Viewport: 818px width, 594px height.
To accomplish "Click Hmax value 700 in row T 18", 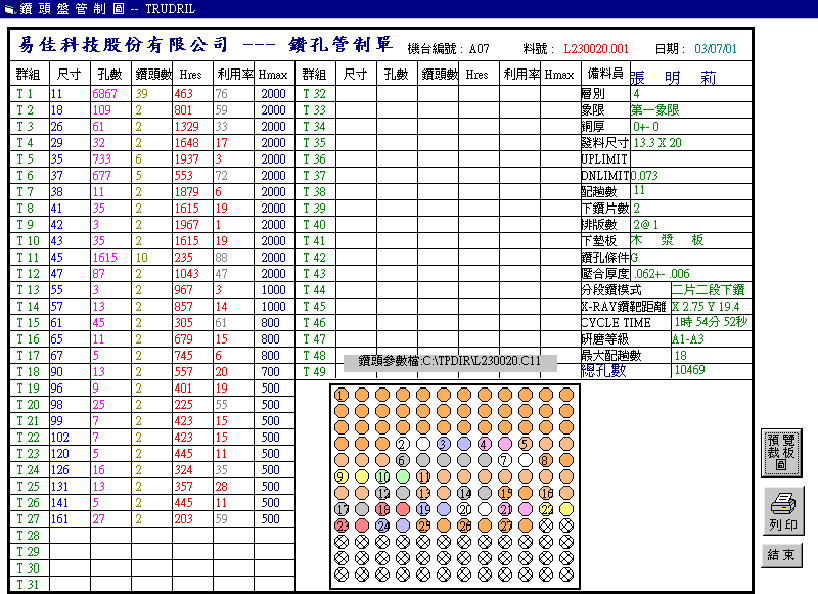I will tap(270, 372).
